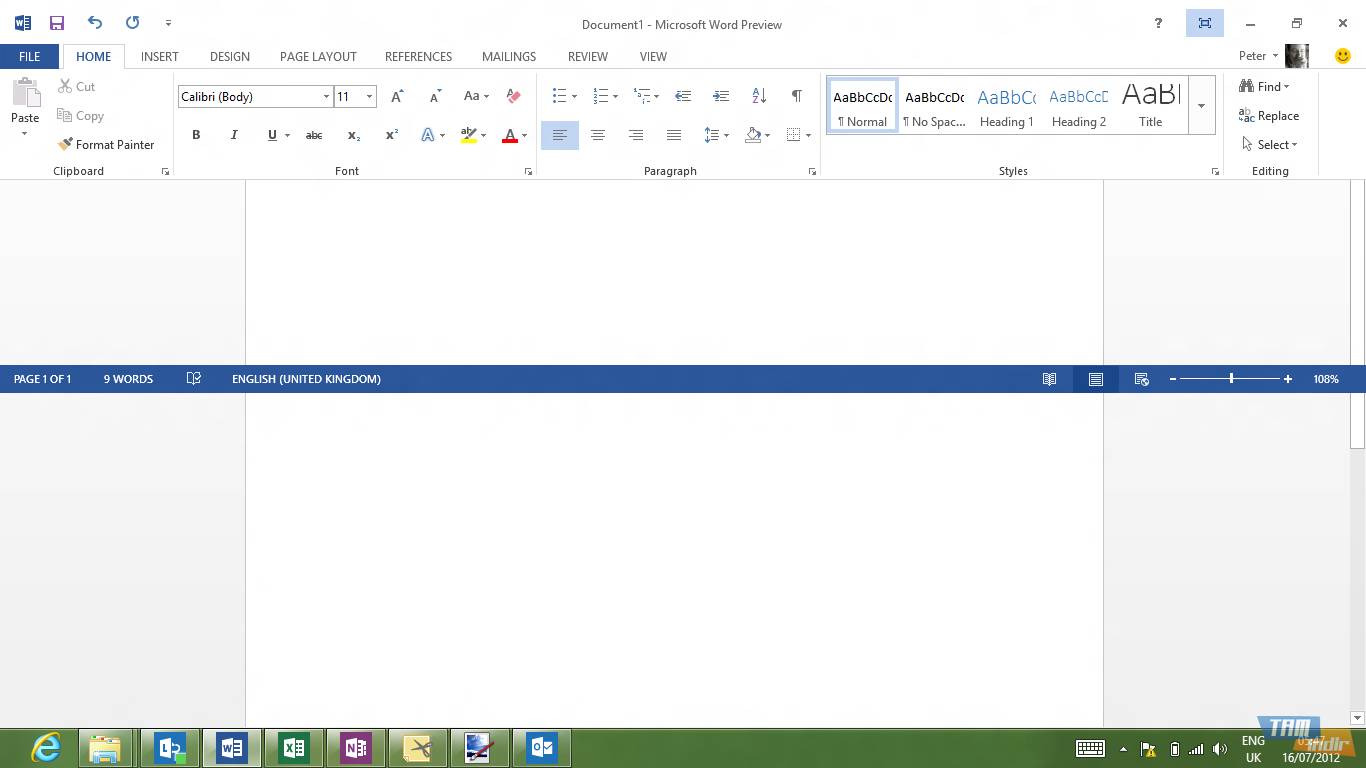Open the font size dropdown
1366x768 pixels.
[369, 97]
